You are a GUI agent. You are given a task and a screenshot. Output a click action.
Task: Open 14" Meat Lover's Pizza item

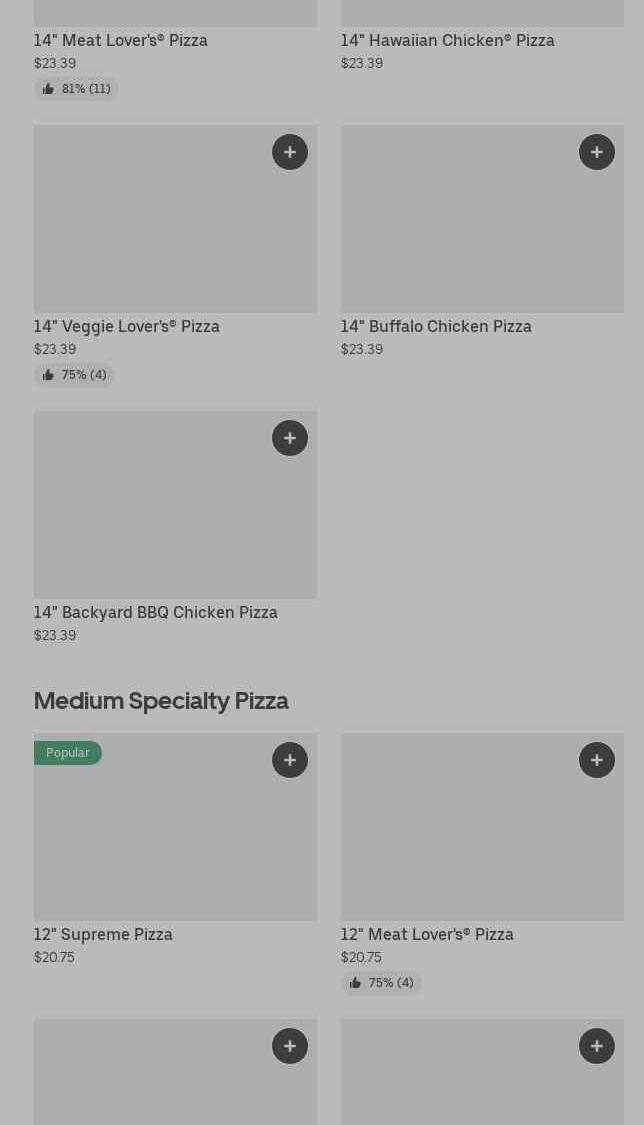click(121, 40)
